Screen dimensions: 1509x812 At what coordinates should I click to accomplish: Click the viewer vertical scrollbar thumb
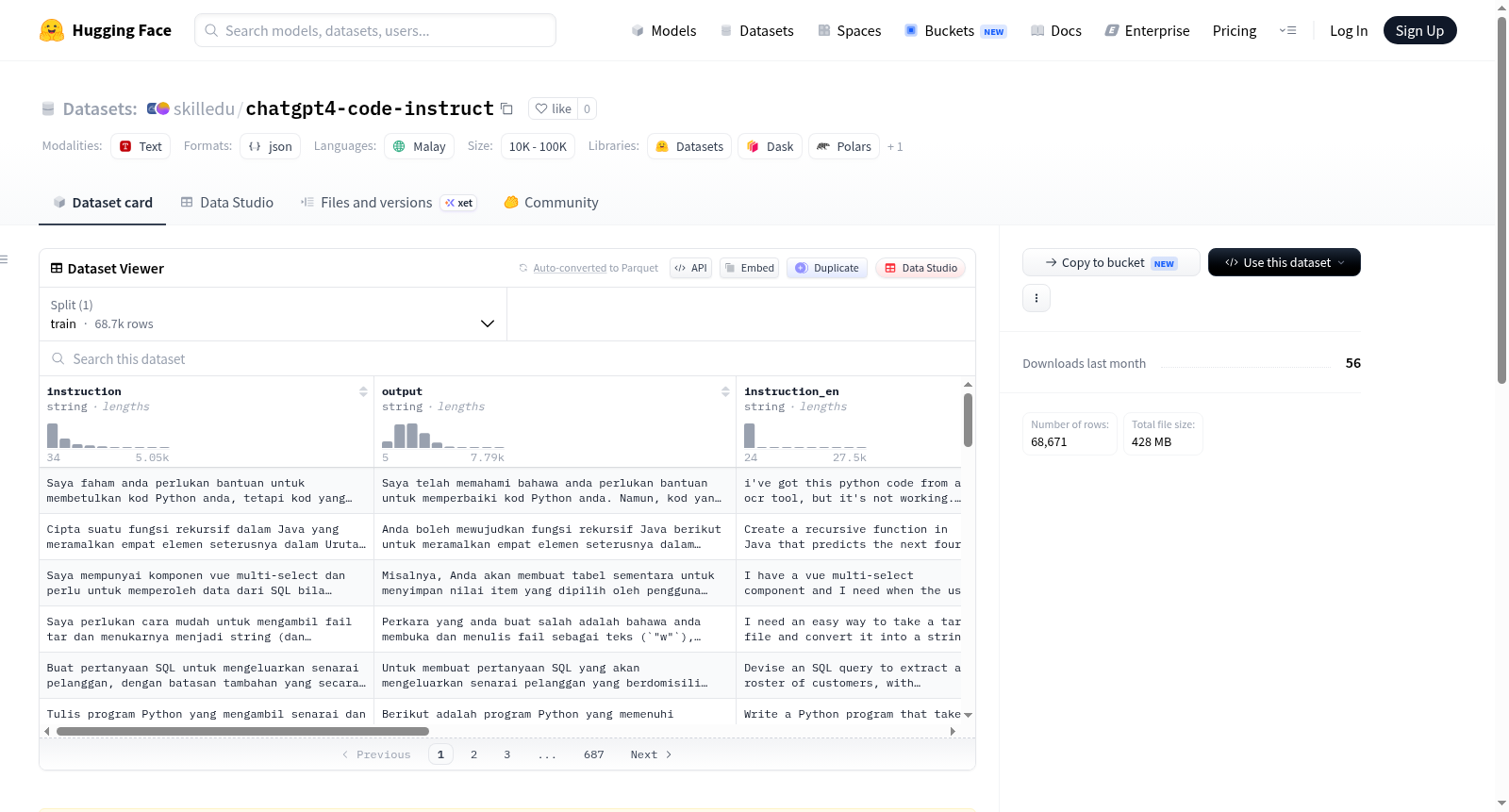pos(968,420)
